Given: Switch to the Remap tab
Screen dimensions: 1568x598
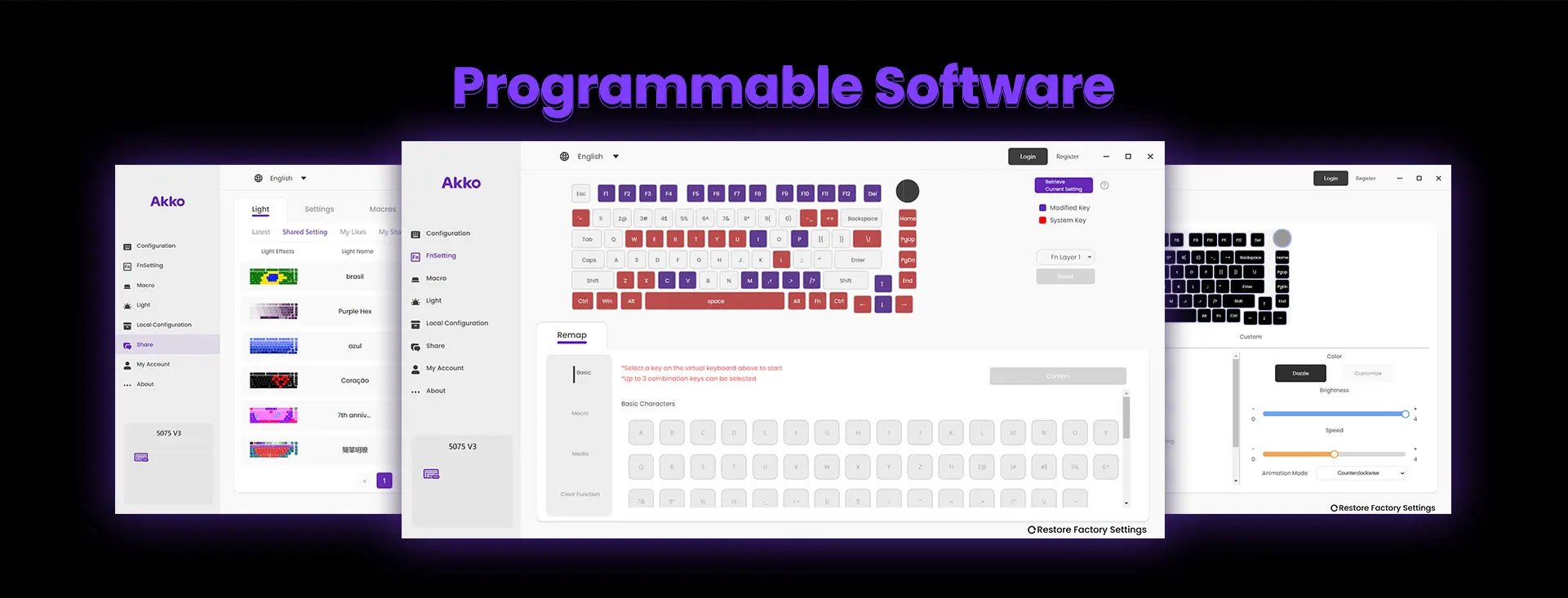Looking at the screenshot, I should (x=571, y=335).
